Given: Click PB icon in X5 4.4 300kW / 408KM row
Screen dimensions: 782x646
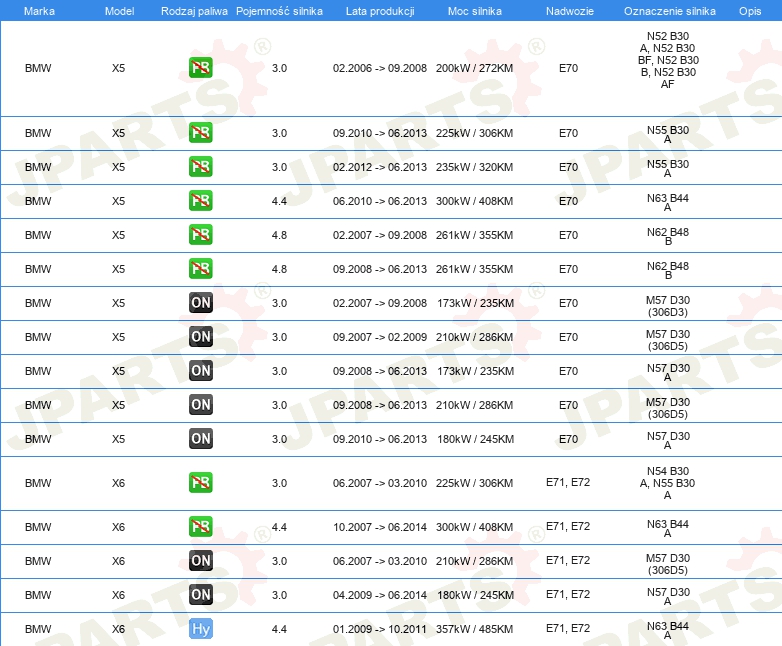Looking at the screenshot, I should coord(201,201).
